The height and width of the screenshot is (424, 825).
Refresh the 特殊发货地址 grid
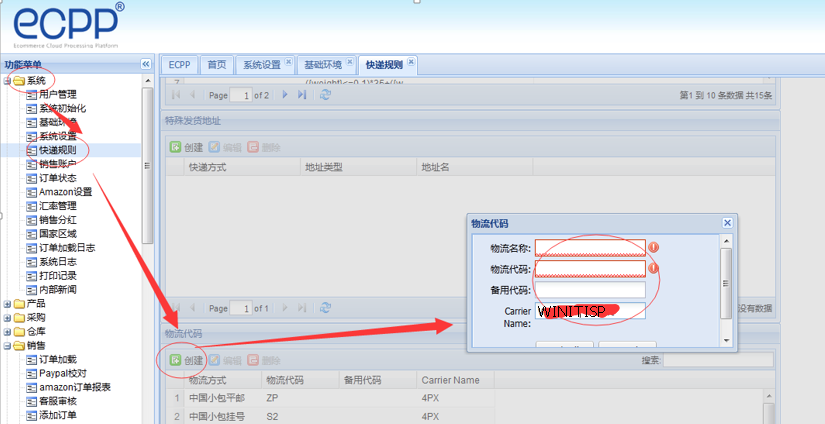pyautogui.click(x=325, y=309)
